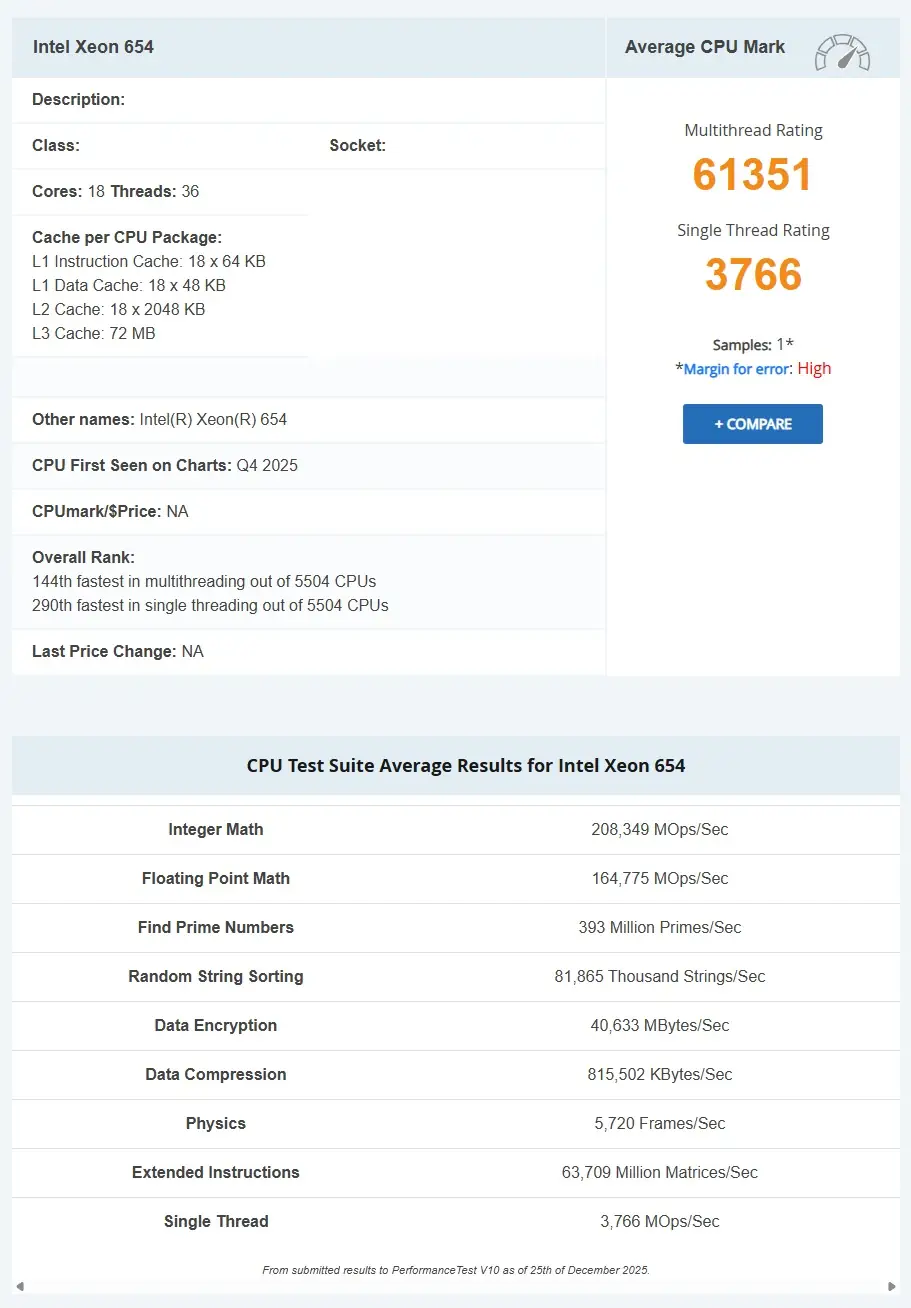
Task: Click the red High margin value
Action: click(x=814, y=369)
